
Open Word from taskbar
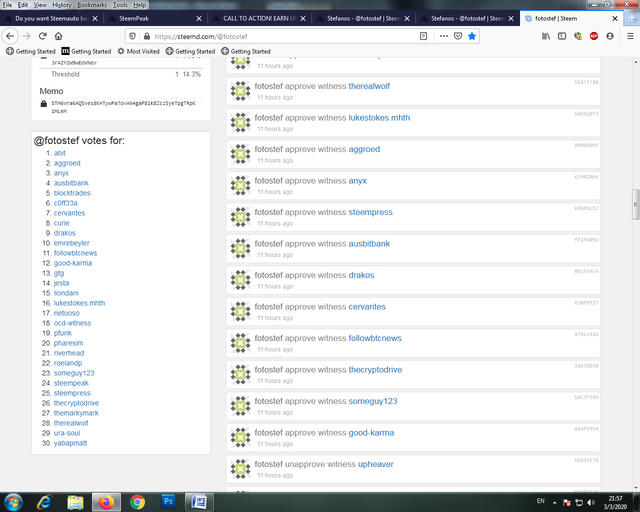pyautogui.click(x=199, y=502)
